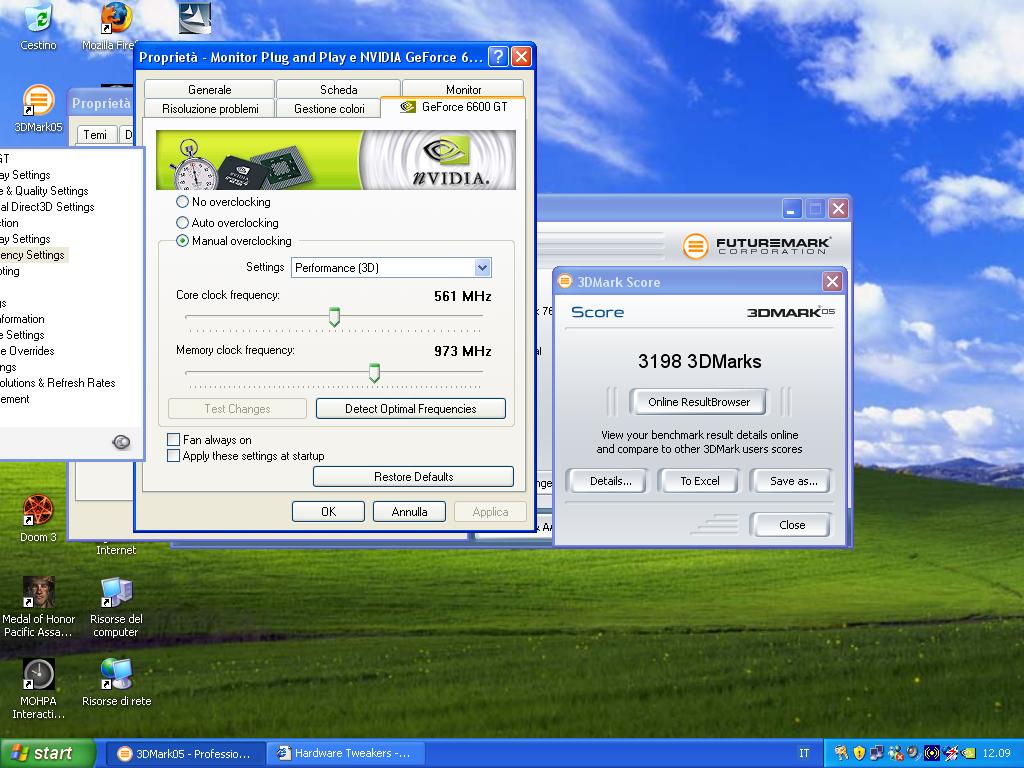Click the tray icon left of the wireless signal
The width and height of the screenshot is (1024, 768).
pos(914,753)
